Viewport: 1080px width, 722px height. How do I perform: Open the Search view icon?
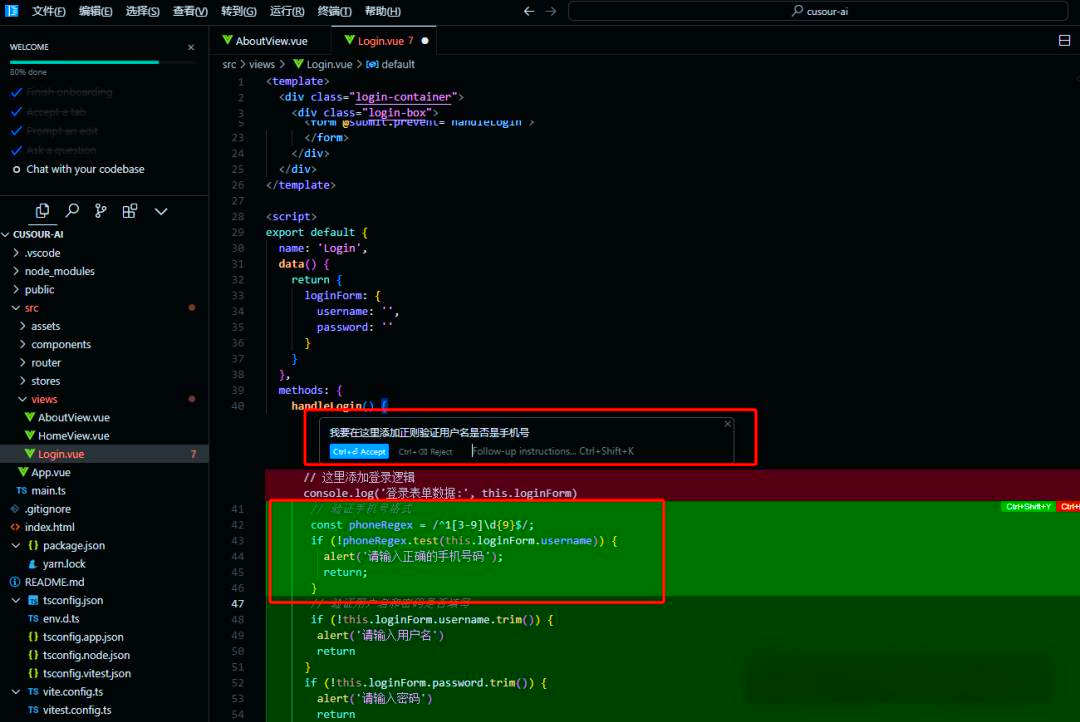72,211
